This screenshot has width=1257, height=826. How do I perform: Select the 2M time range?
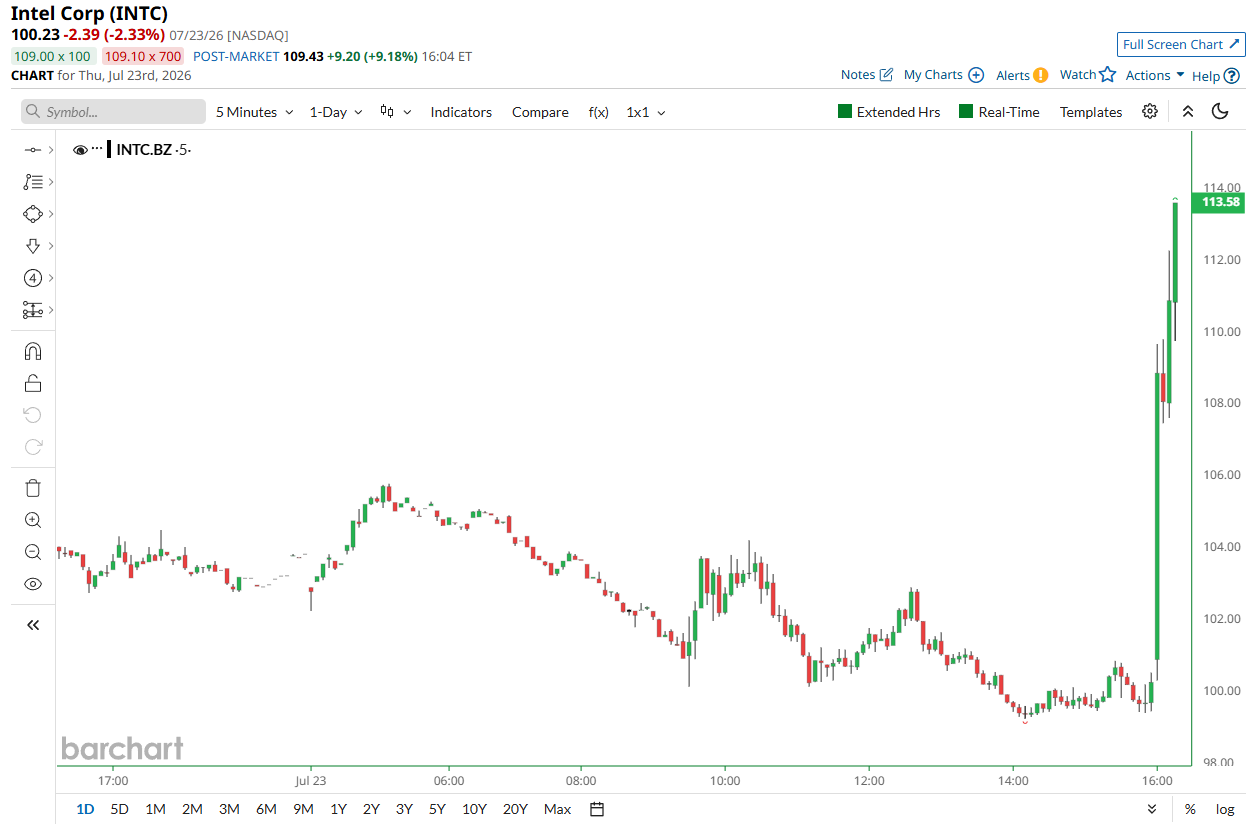tap(192, 809)
